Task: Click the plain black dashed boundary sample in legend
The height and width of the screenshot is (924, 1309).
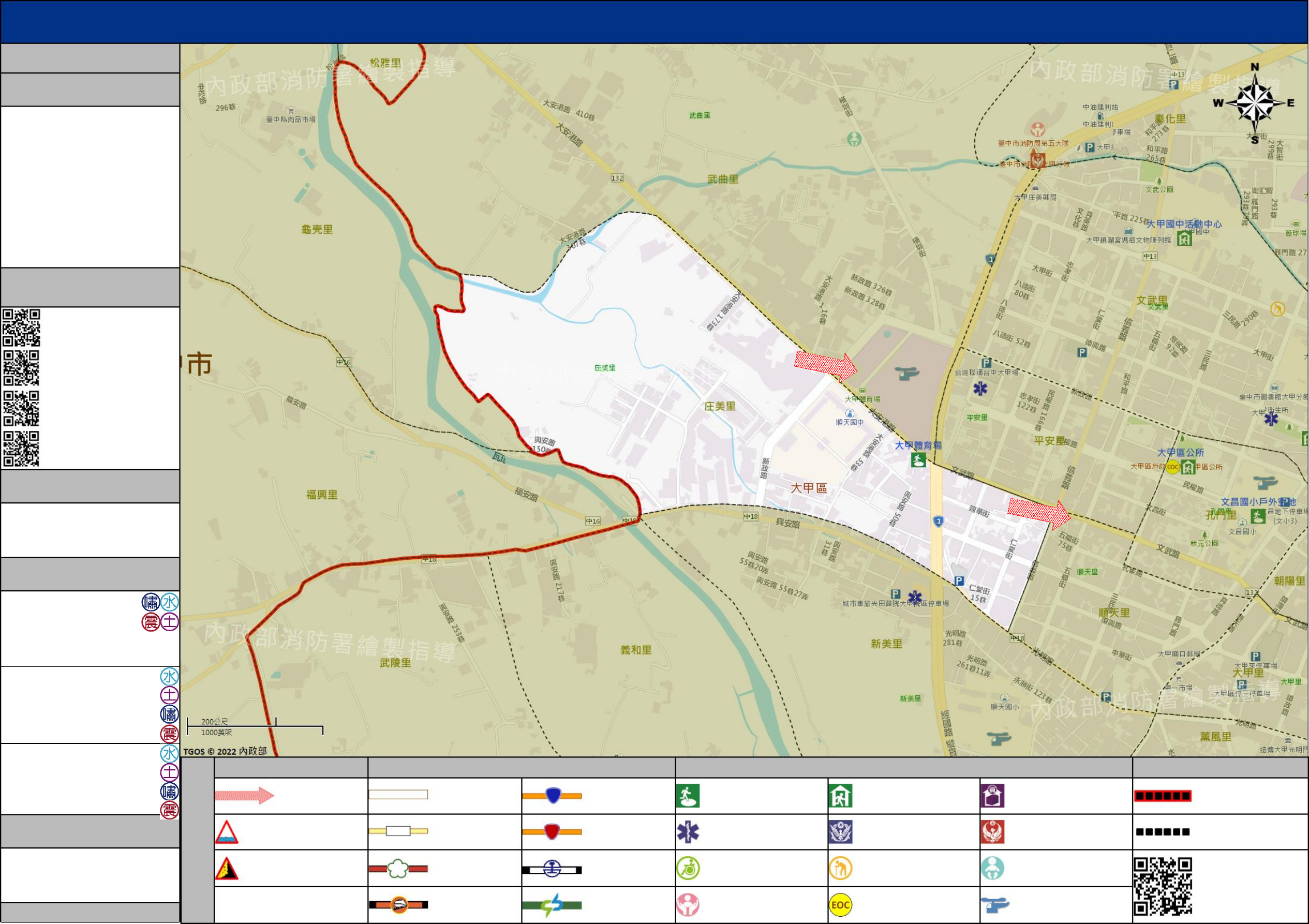Action: (x=1163, y=832)
